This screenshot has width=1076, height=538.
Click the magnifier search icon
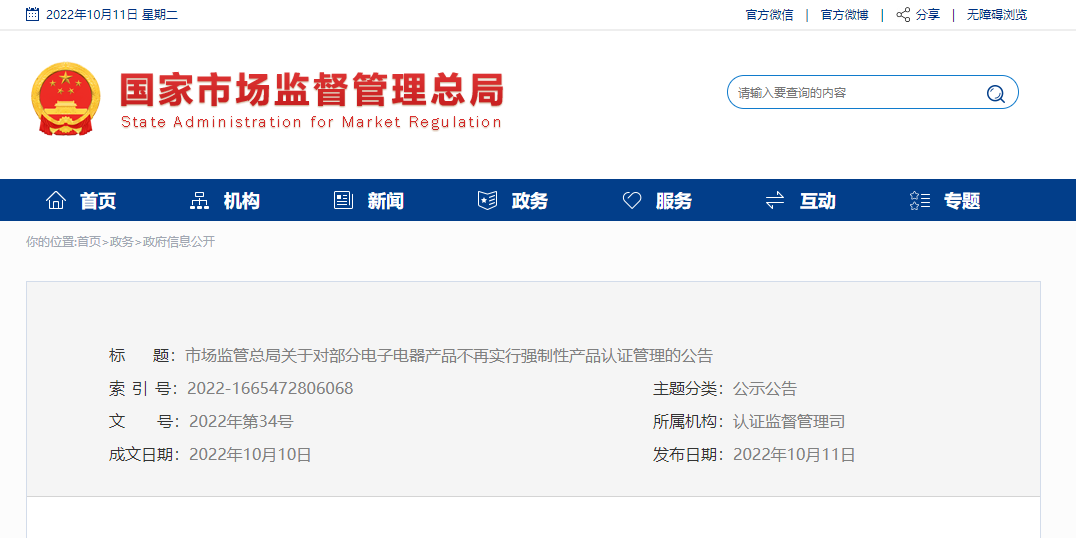[995, 93]
